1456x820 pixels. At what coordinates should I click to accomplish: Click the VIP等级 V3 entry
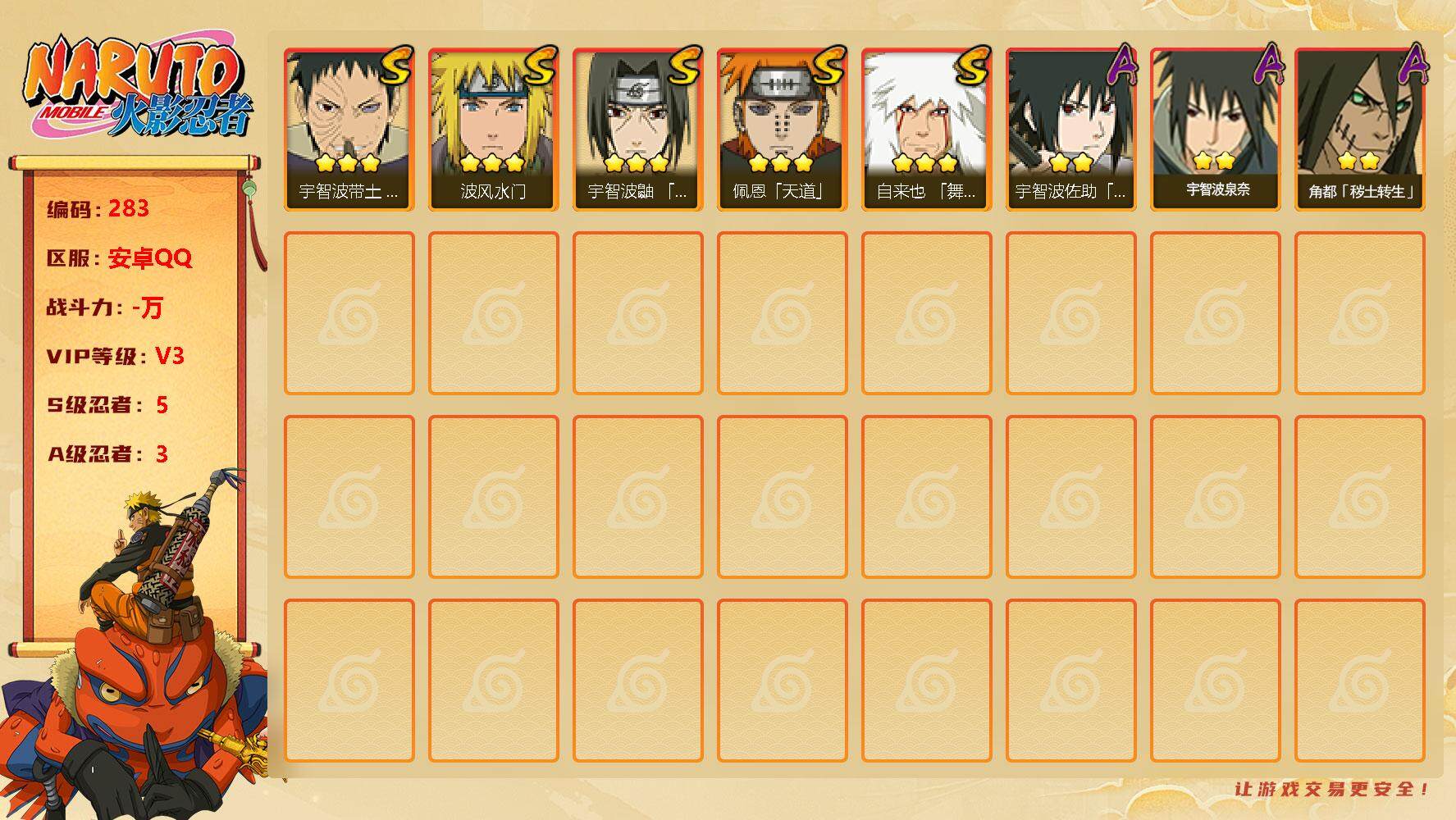(115, 356)
